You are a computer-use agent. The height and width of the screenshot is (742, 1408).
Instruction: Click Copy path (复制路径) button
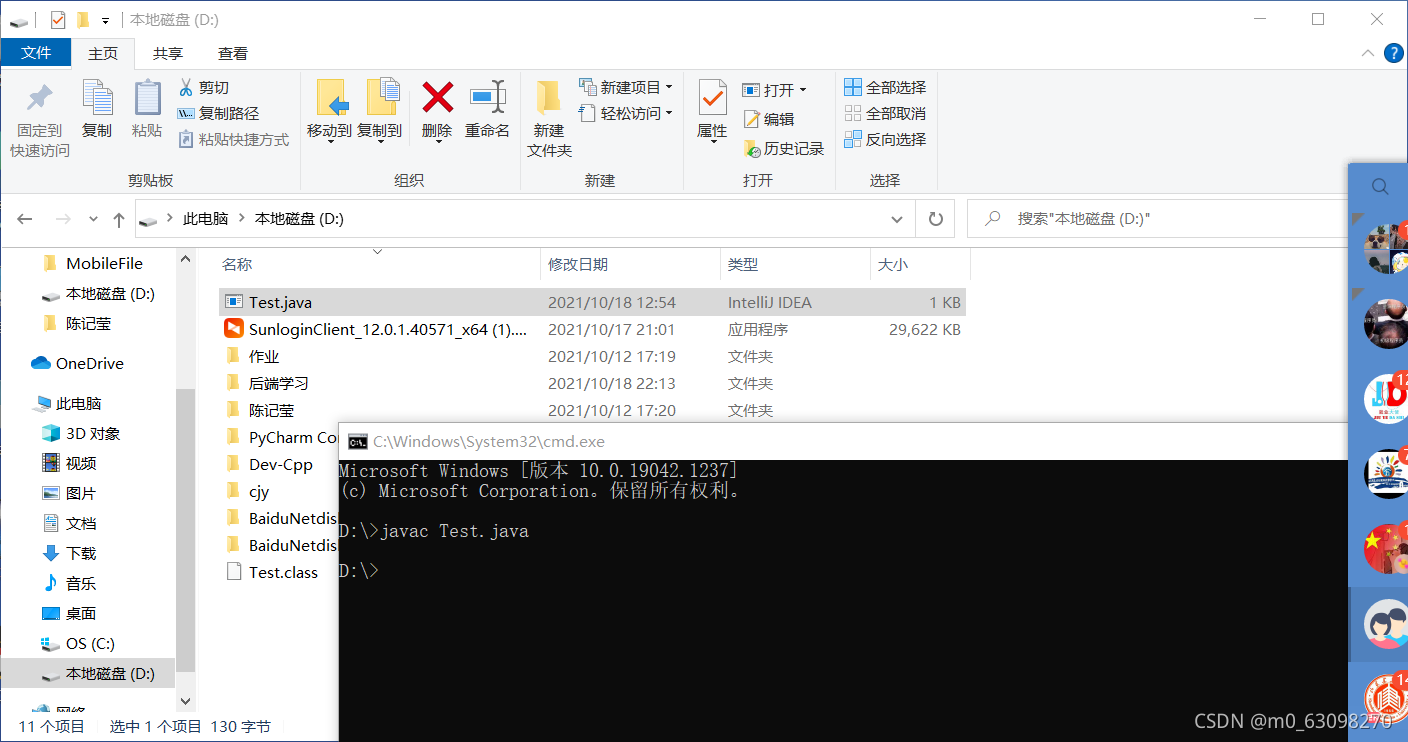pyautogui.click(x=218, y=113)
